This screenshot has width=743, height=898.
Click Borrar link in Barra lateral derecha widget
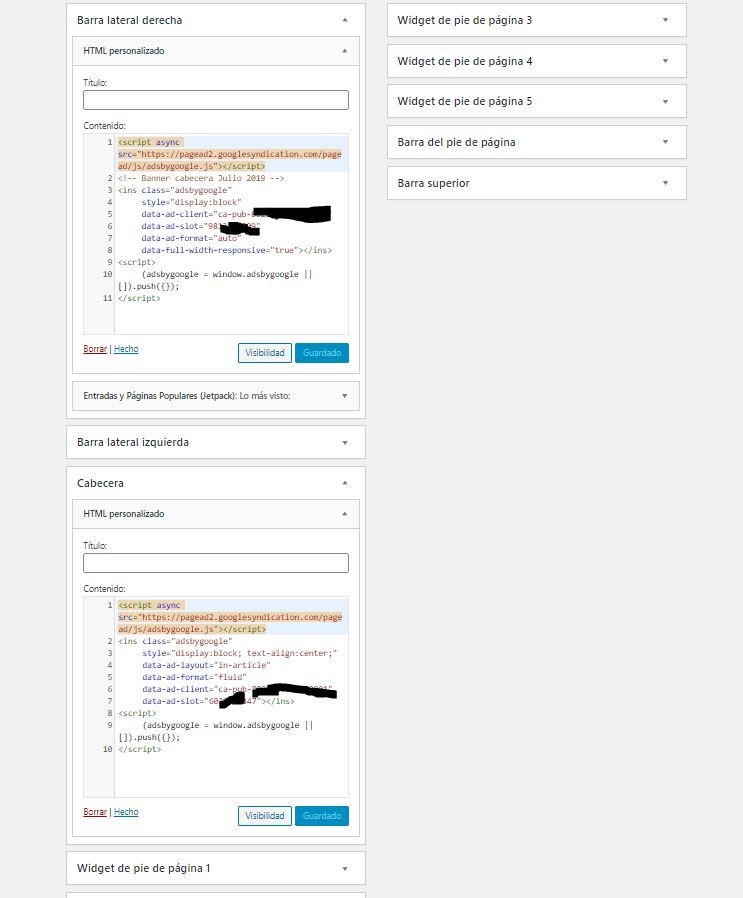click(95, 349)
